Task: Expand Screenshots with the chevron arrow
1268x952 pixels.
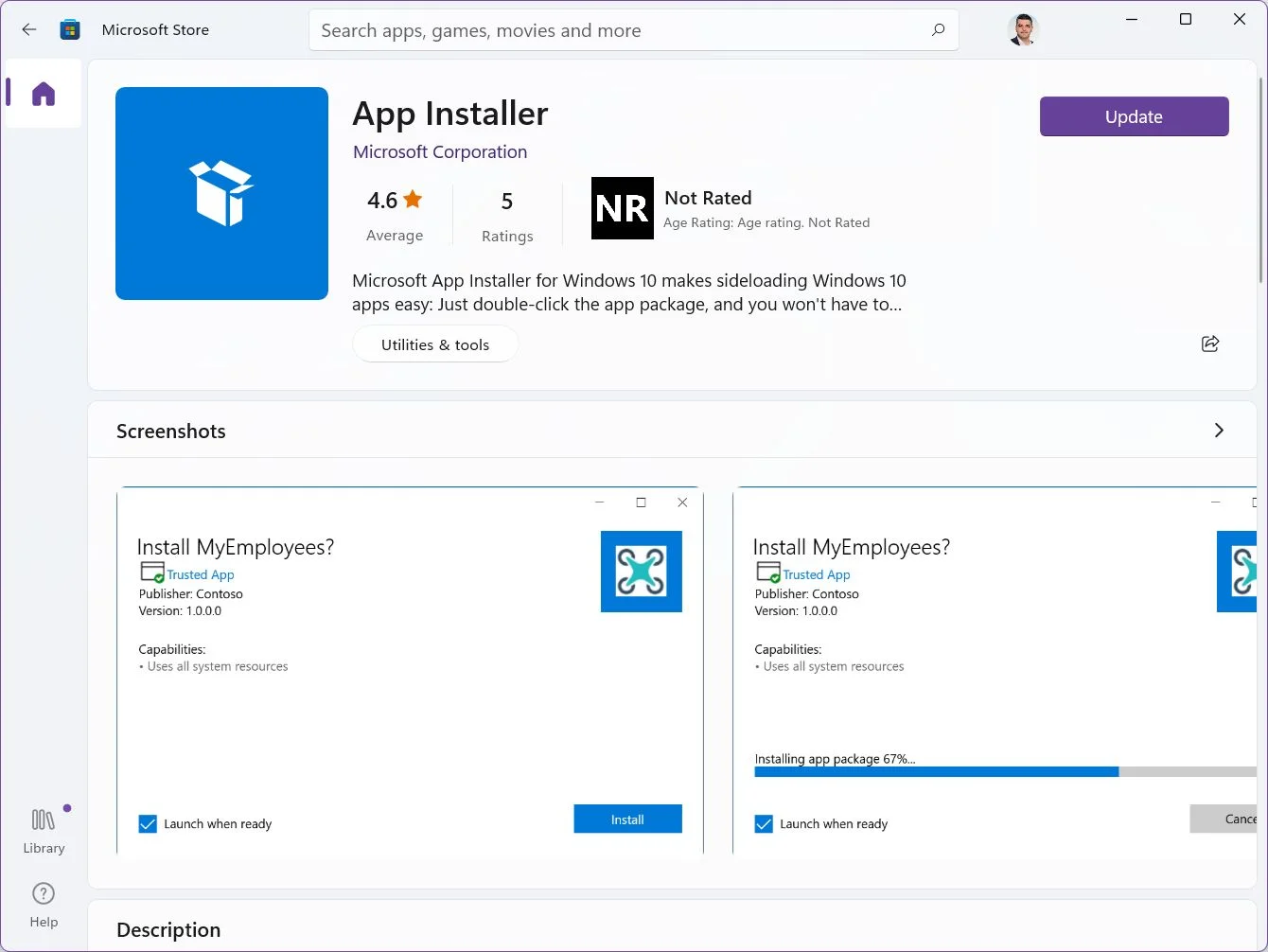Action: point(1219,431)
